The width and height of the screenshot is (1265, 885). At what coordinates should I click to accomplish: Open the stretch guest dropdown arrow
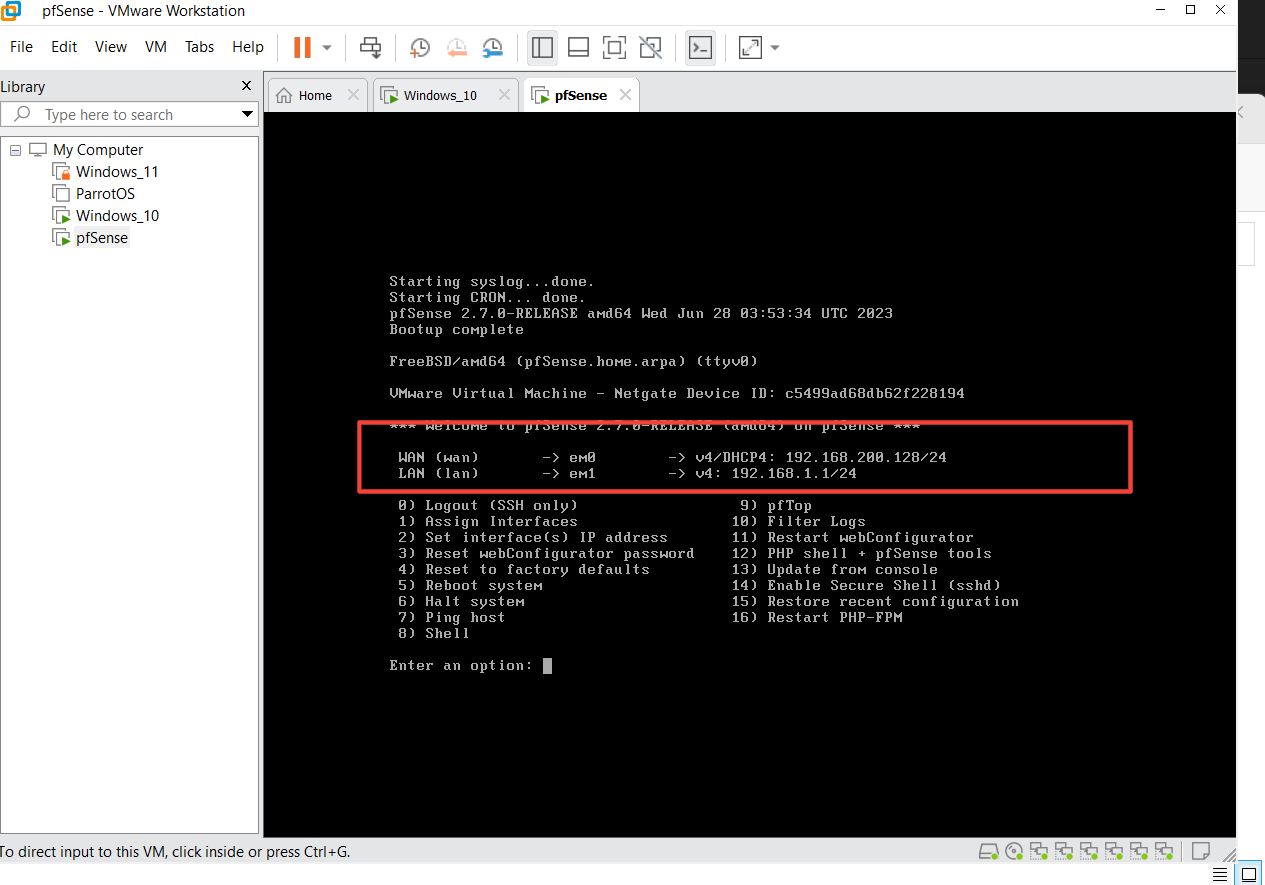[775, 47]
